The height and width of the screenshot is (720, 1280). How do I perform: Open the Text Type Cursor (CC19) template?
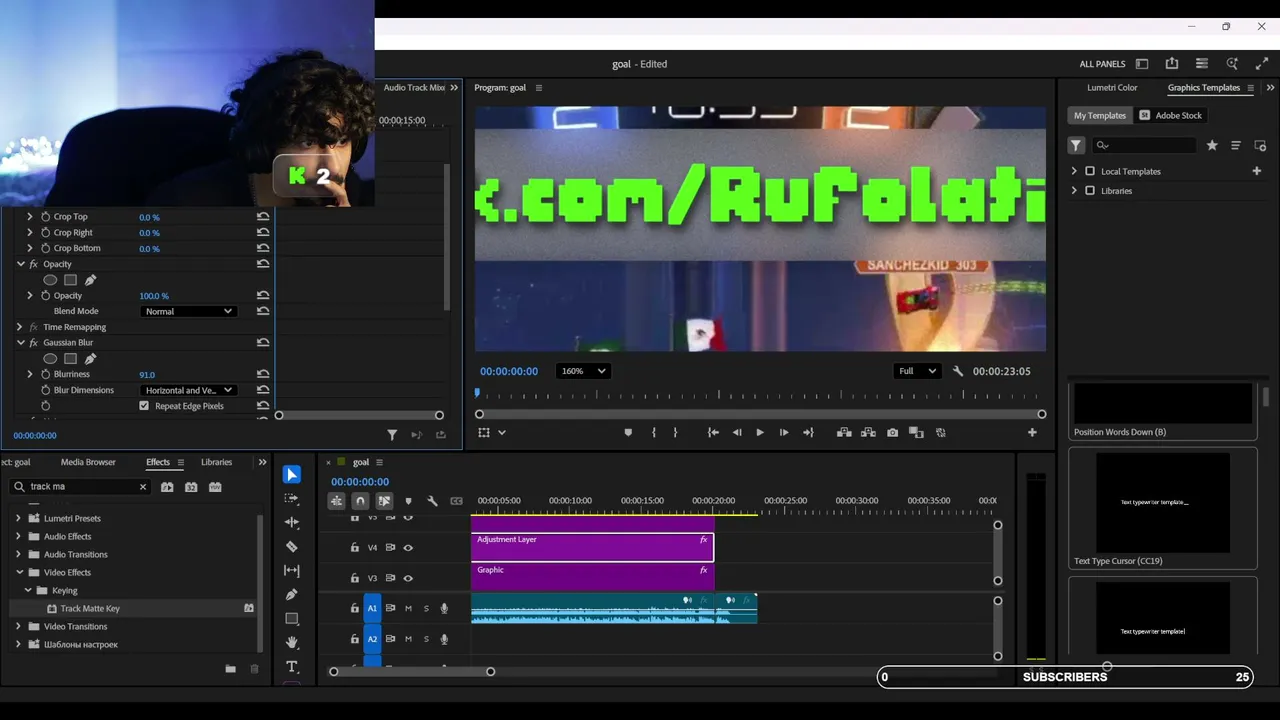pyautogui.click(x=1163, y=509)
